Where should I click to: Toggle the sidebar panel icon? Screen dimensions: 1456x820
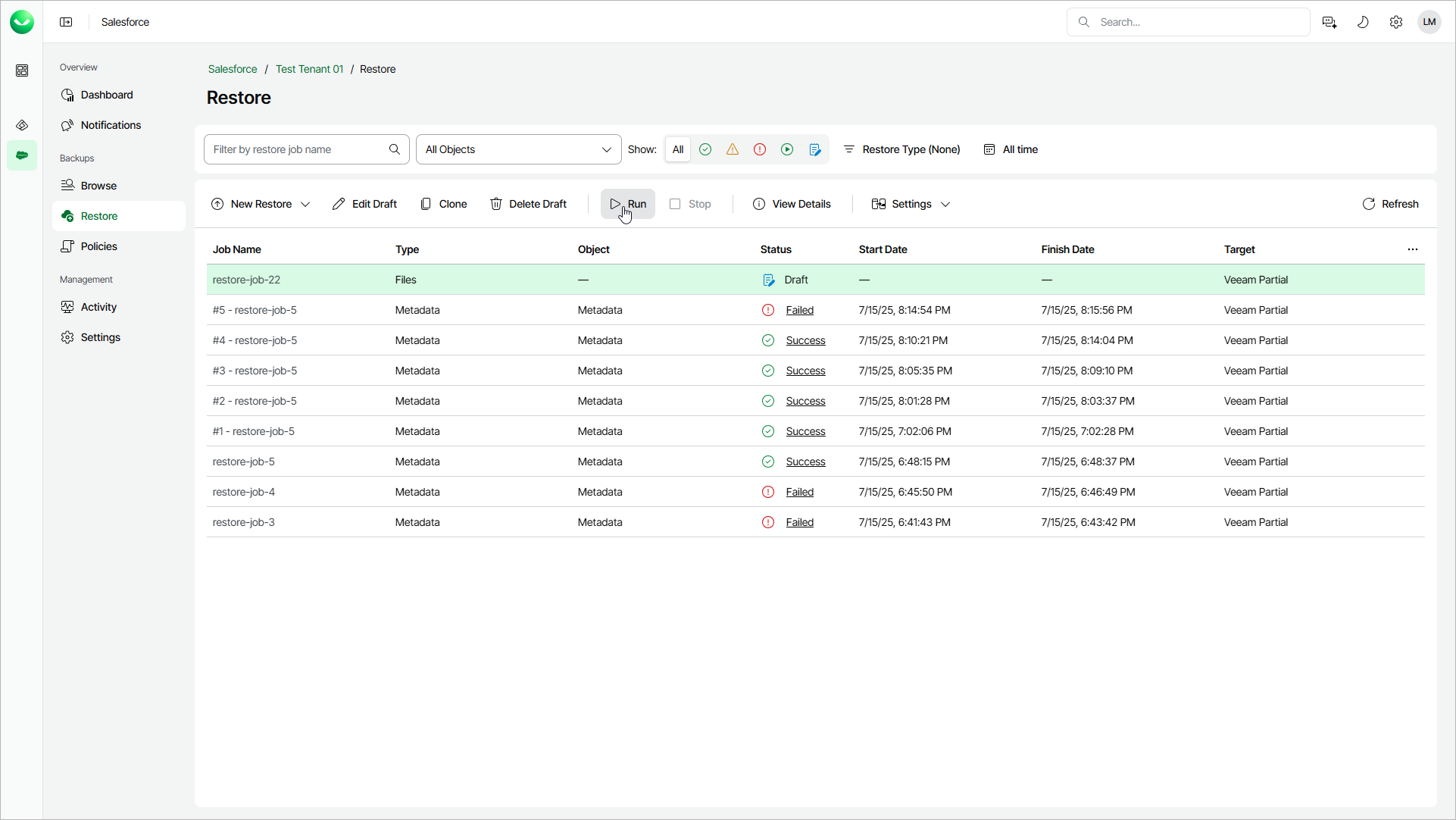click(x=66, y=22)
